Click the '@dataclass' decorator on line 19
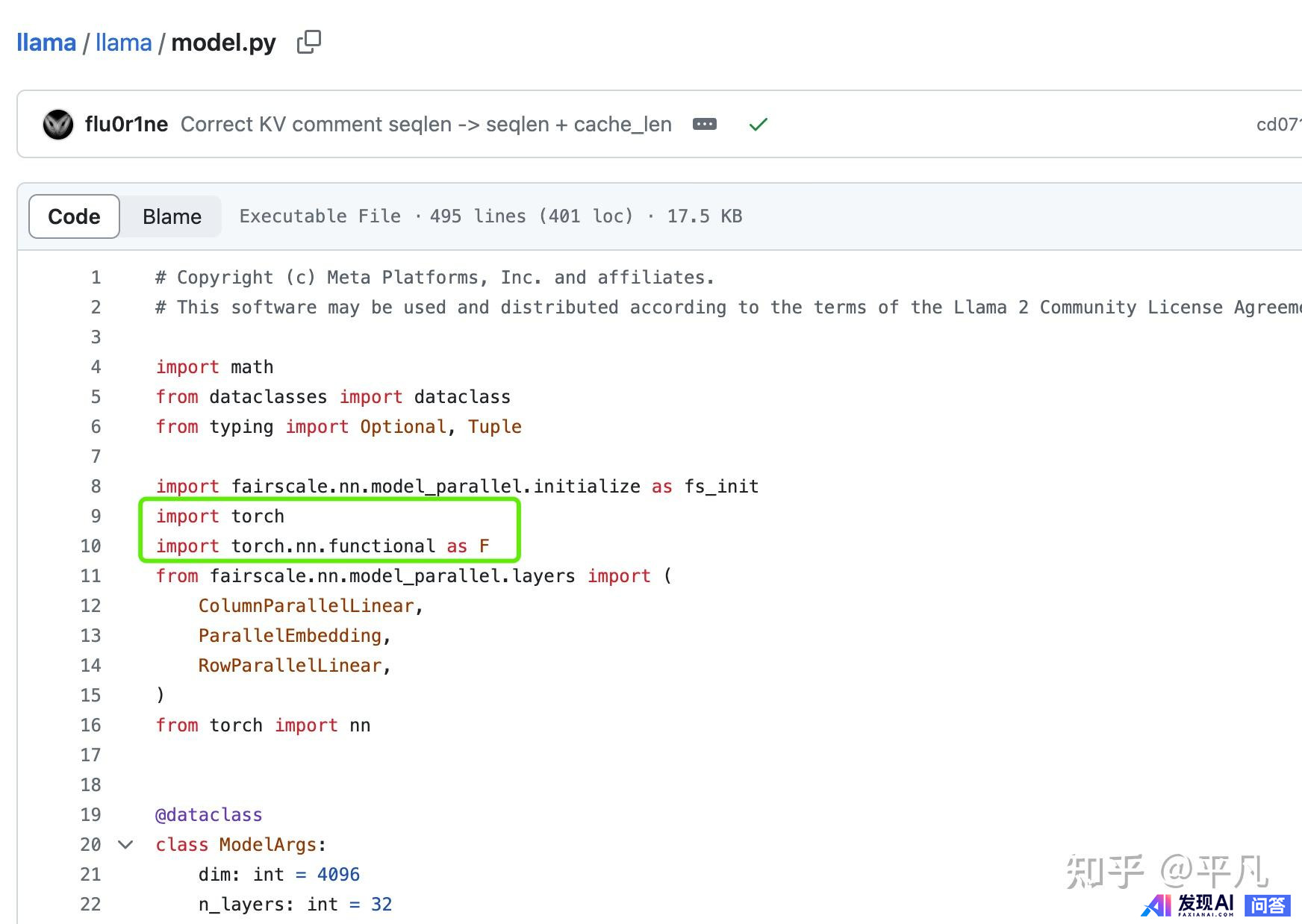This screenshot has height=924, width=1302. click(x=209, y=815)
